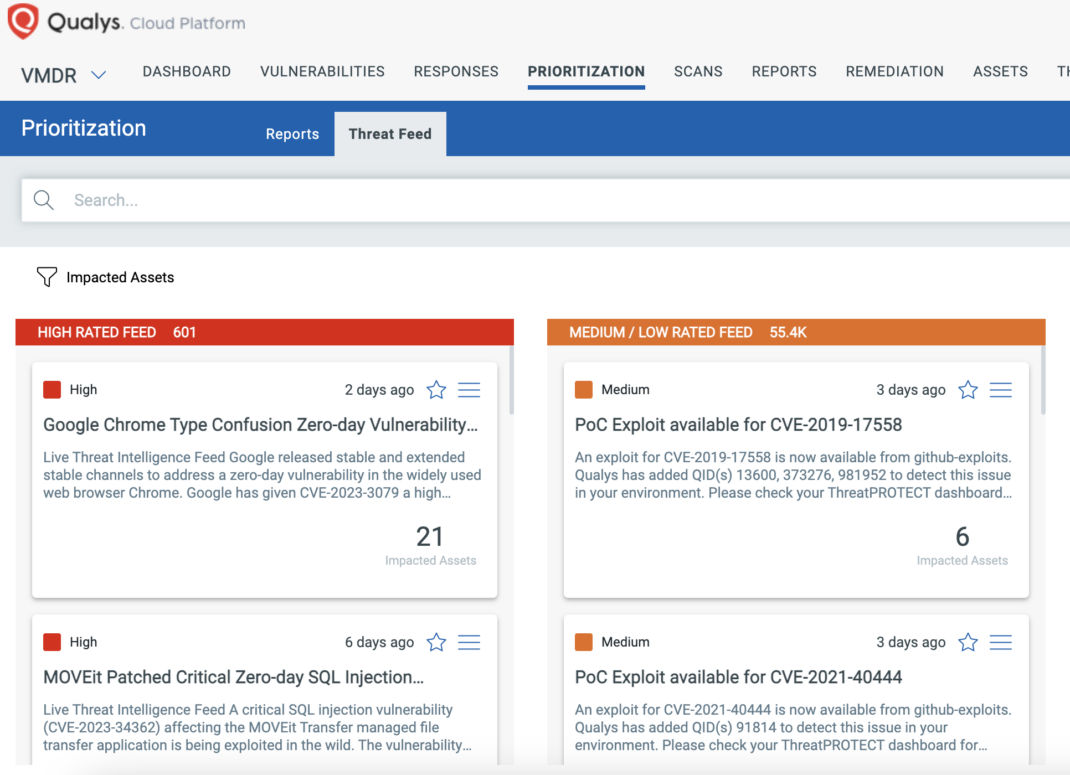The image size is (1070, 775).
Task: Star the Google Chrome Type Confusion card
Action: (436, 390)
